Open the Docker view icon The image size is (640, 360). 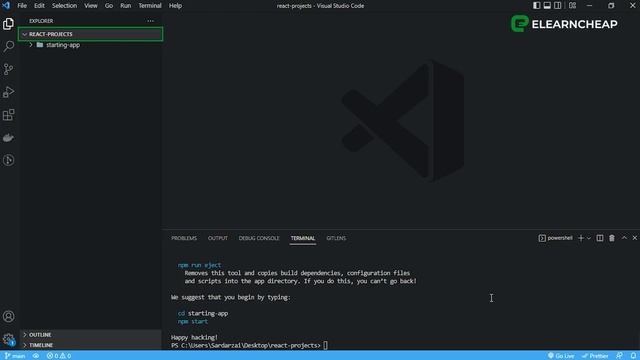(x=9, y=138)
